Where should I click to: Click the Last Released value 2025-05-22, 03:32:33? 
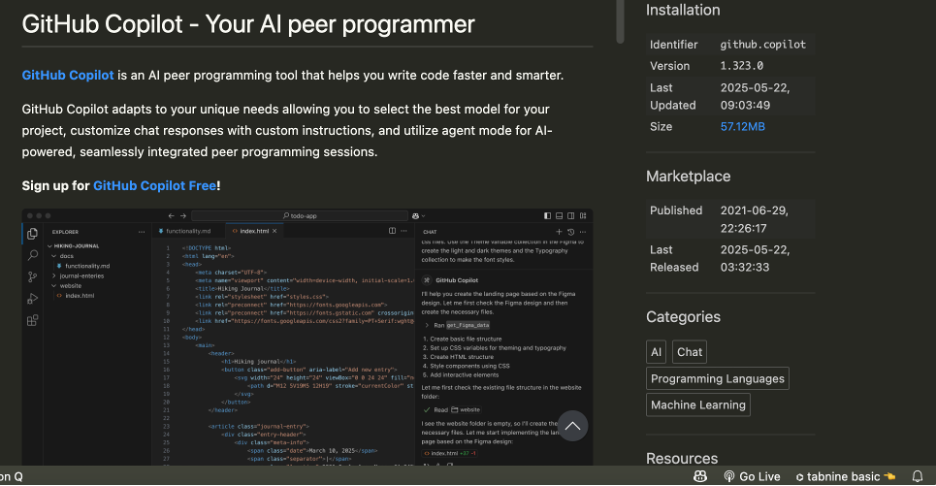(755, 259)
